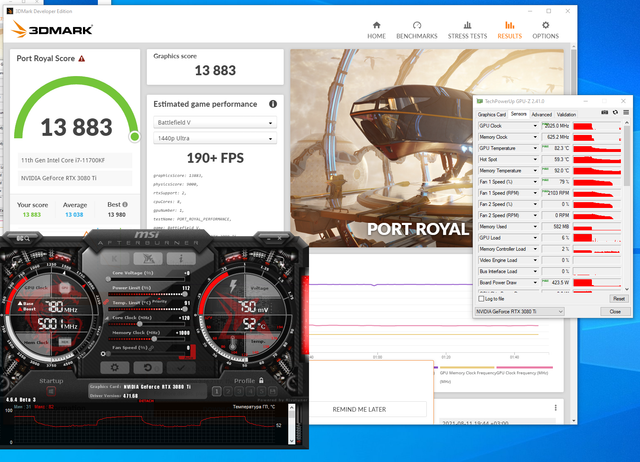Click the Afterburner apply checkmark button
The width and height of the screenshot is (640, 462).
[x=181, y=367]
